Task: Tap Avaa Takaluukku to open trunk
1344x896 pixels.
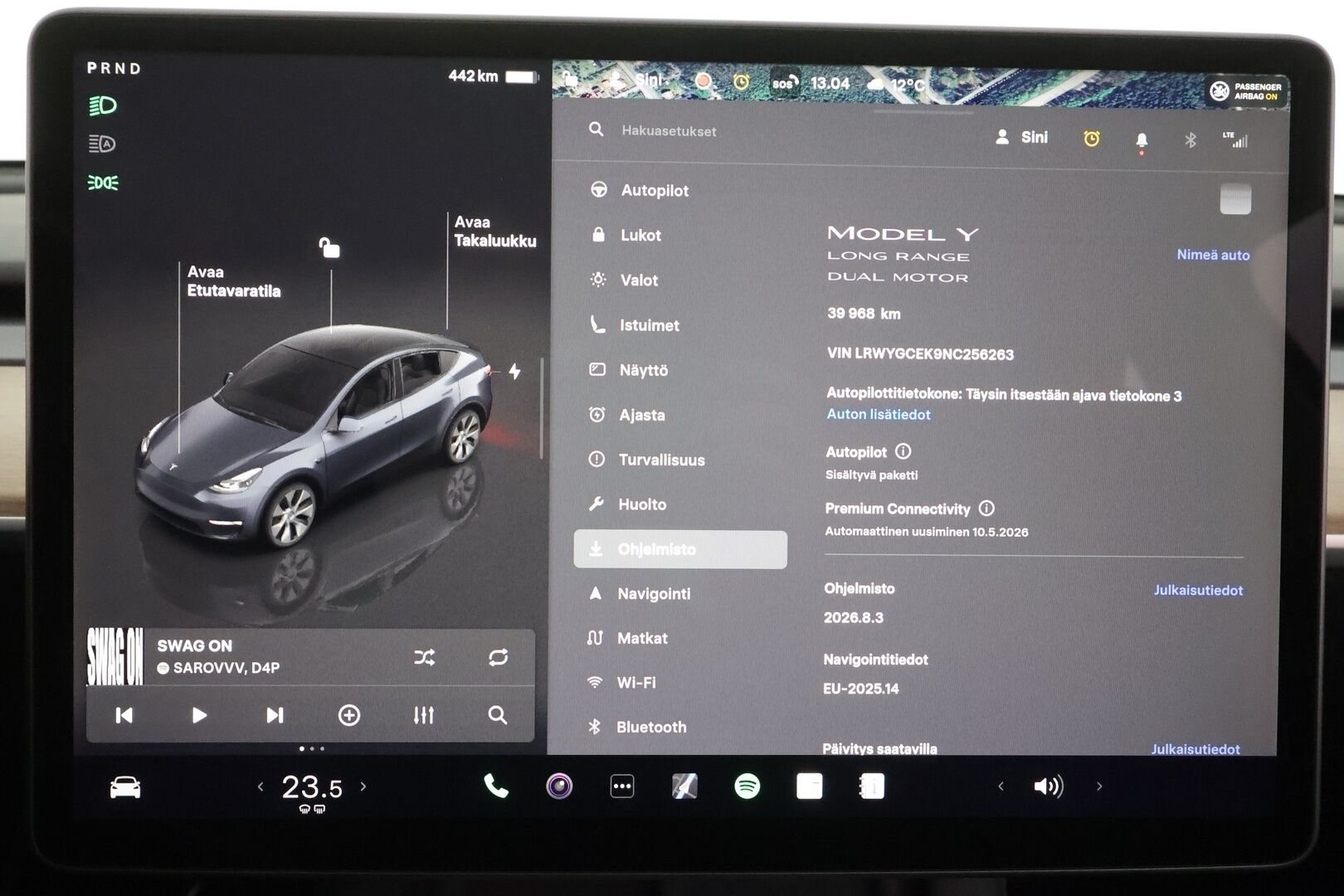Action: [494, 231]
